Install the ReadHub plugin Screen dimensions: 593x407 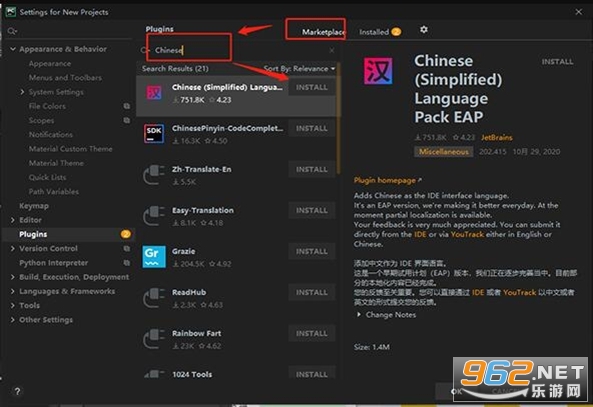pyautogui.click(x=312, y=292)
